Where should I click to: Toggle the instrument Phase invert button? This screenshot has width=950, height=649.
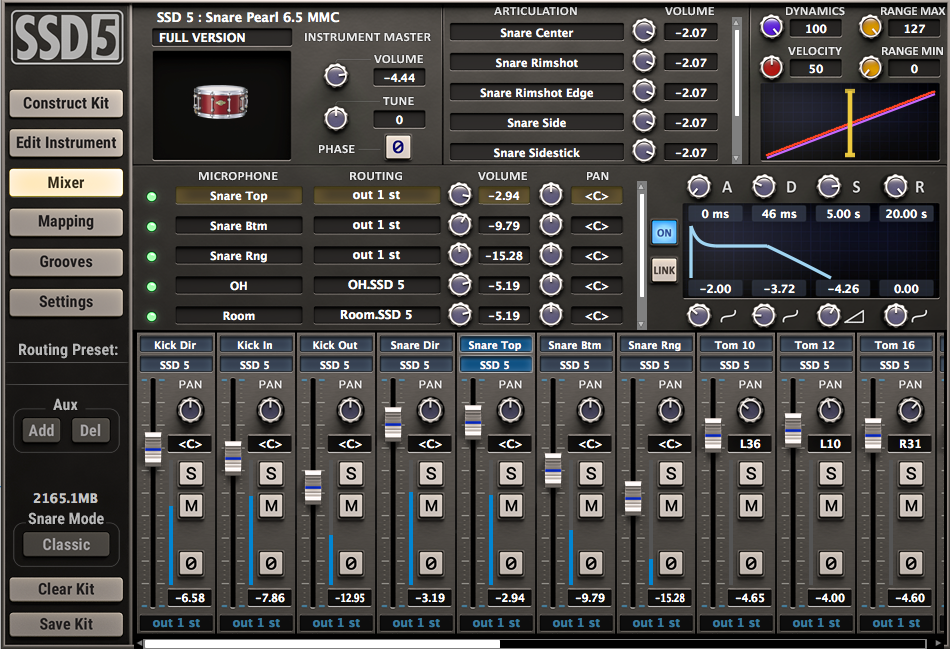tap(398, 147)
